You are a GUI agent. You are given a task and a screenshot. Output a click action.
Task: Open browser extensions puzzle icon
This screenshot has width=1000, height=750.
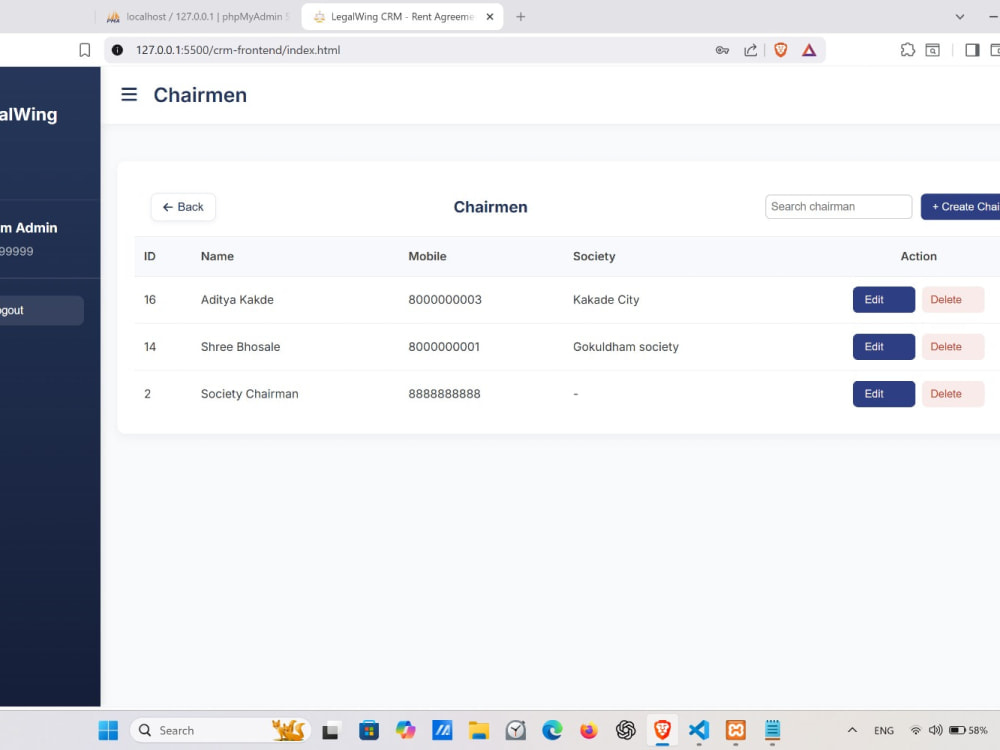coord(908,50)
